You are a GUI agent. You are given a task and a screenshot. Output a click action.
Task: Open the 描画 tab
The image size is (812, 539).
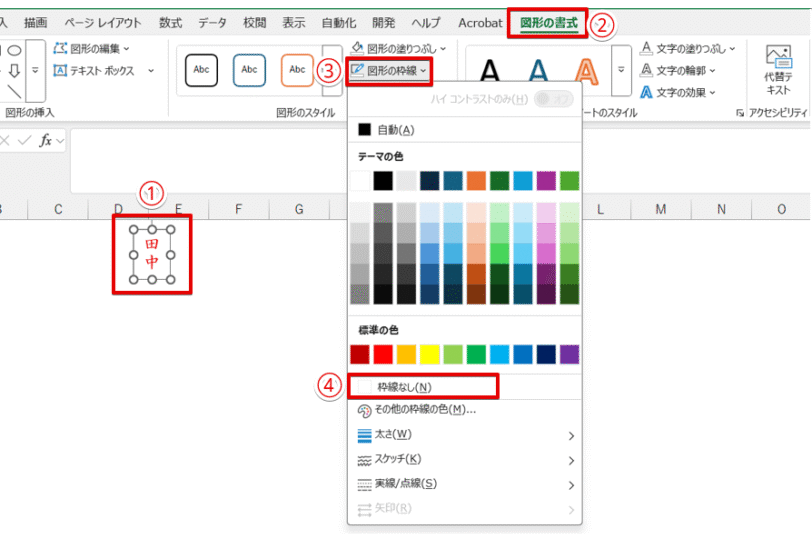(35, 23)
